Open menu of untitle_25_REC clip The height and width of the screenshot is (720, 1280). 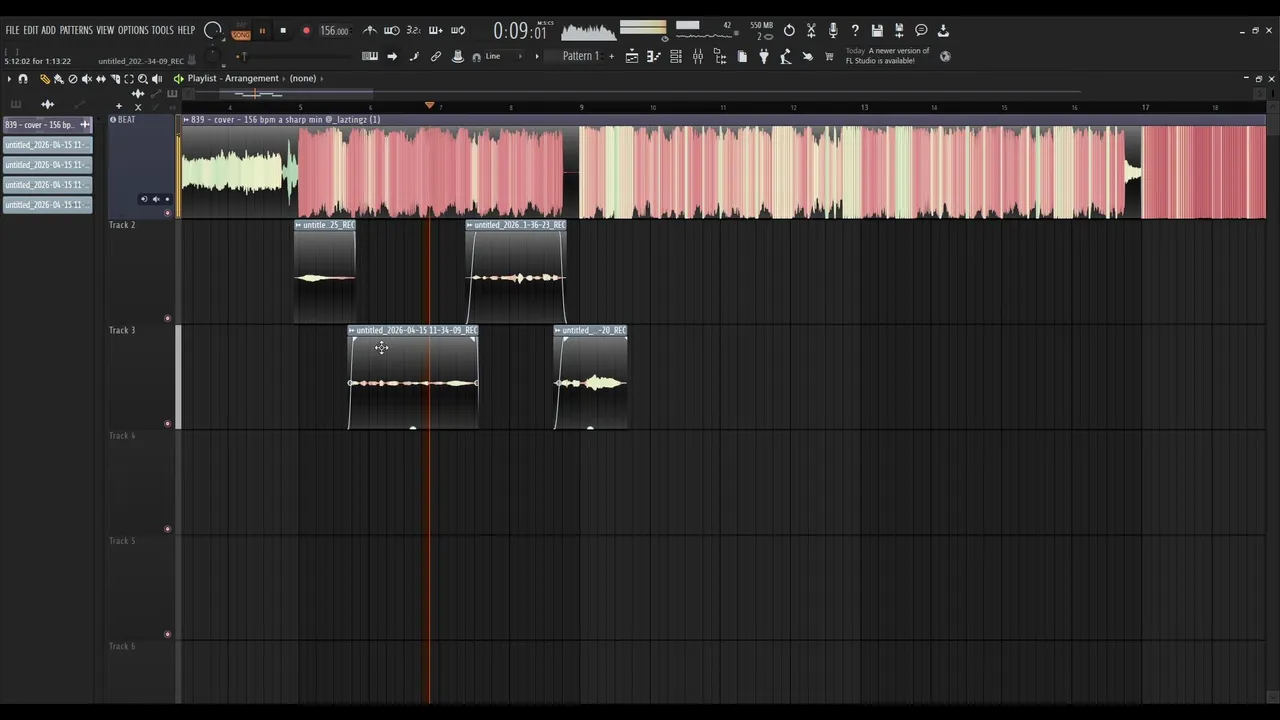(298, 225)
